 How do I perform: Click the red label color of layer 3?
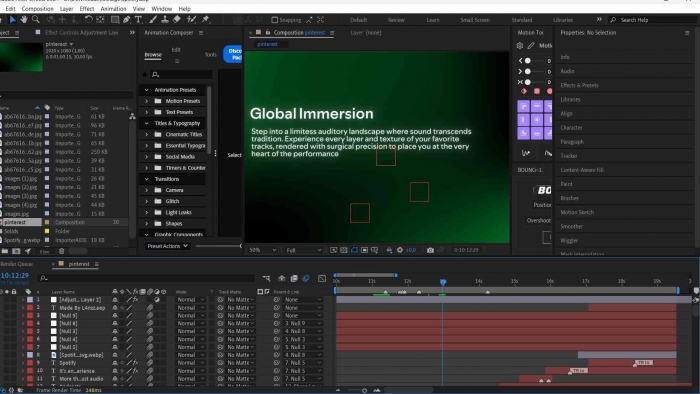click(30, 316)
